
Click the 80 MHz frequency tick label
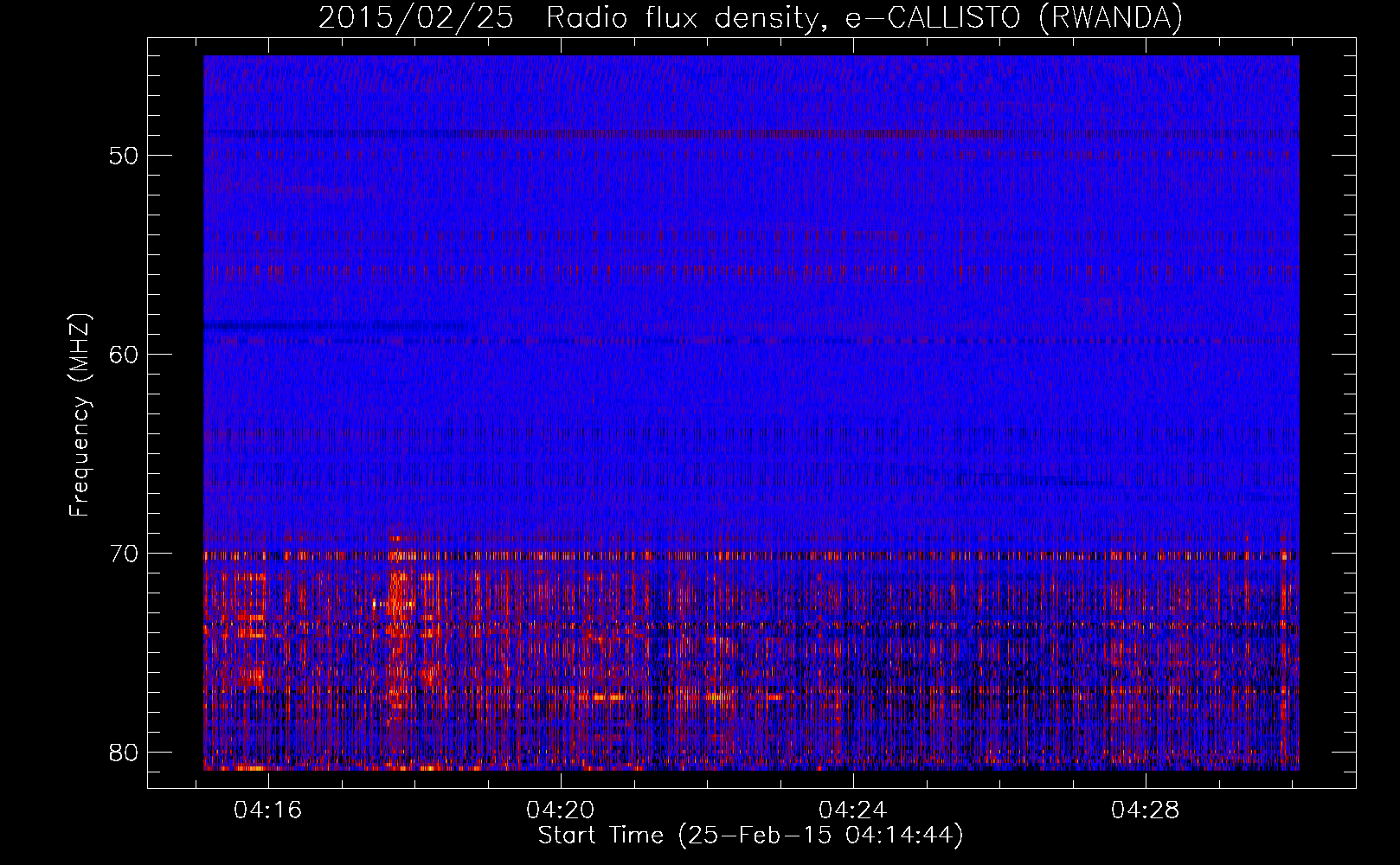tap(125, 753)
